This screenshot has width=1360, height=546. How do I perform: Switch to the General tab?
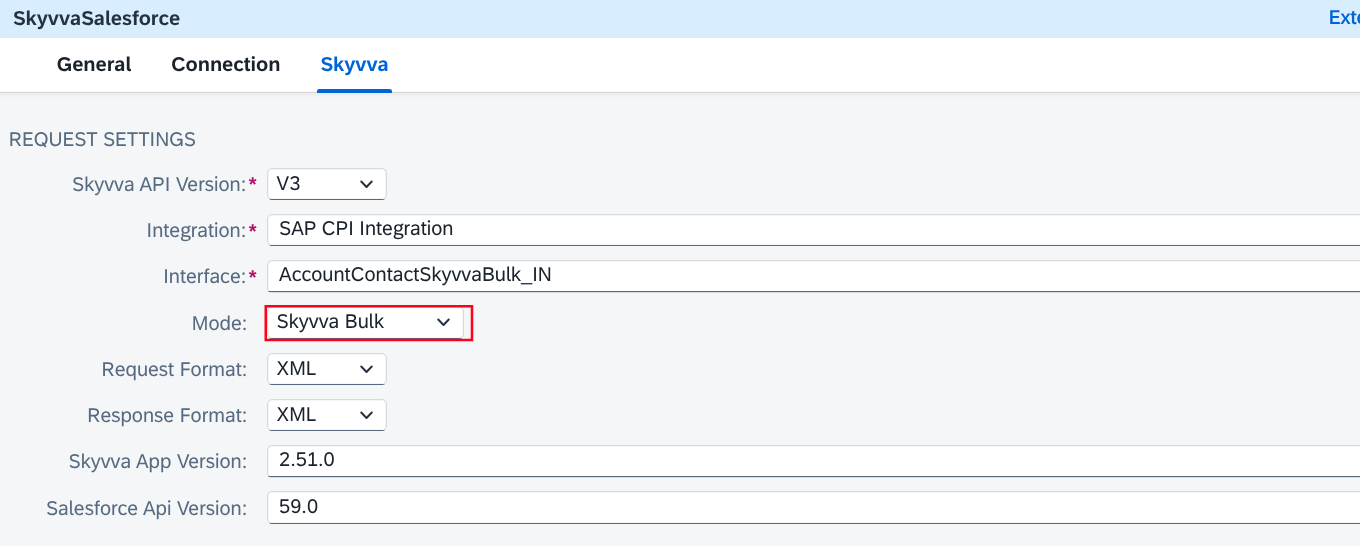(x=94, y=64)
